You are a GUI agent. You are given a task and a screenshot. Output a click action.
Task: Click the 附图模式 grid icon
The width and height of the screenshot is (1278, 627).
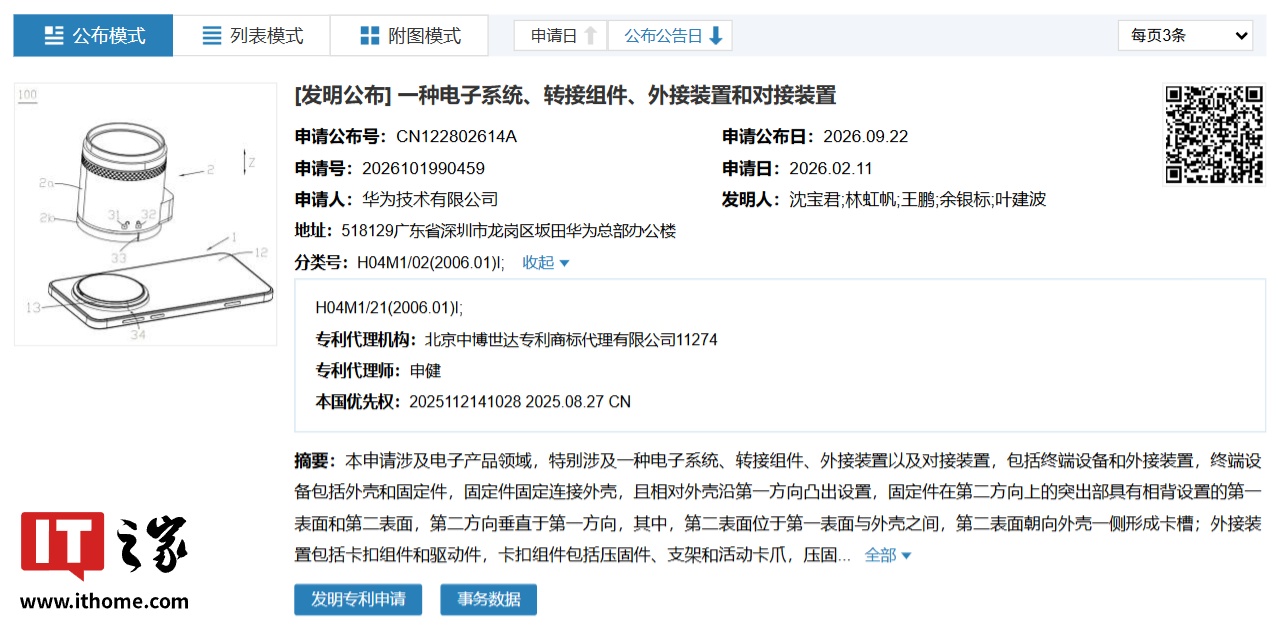pos(370,36)
